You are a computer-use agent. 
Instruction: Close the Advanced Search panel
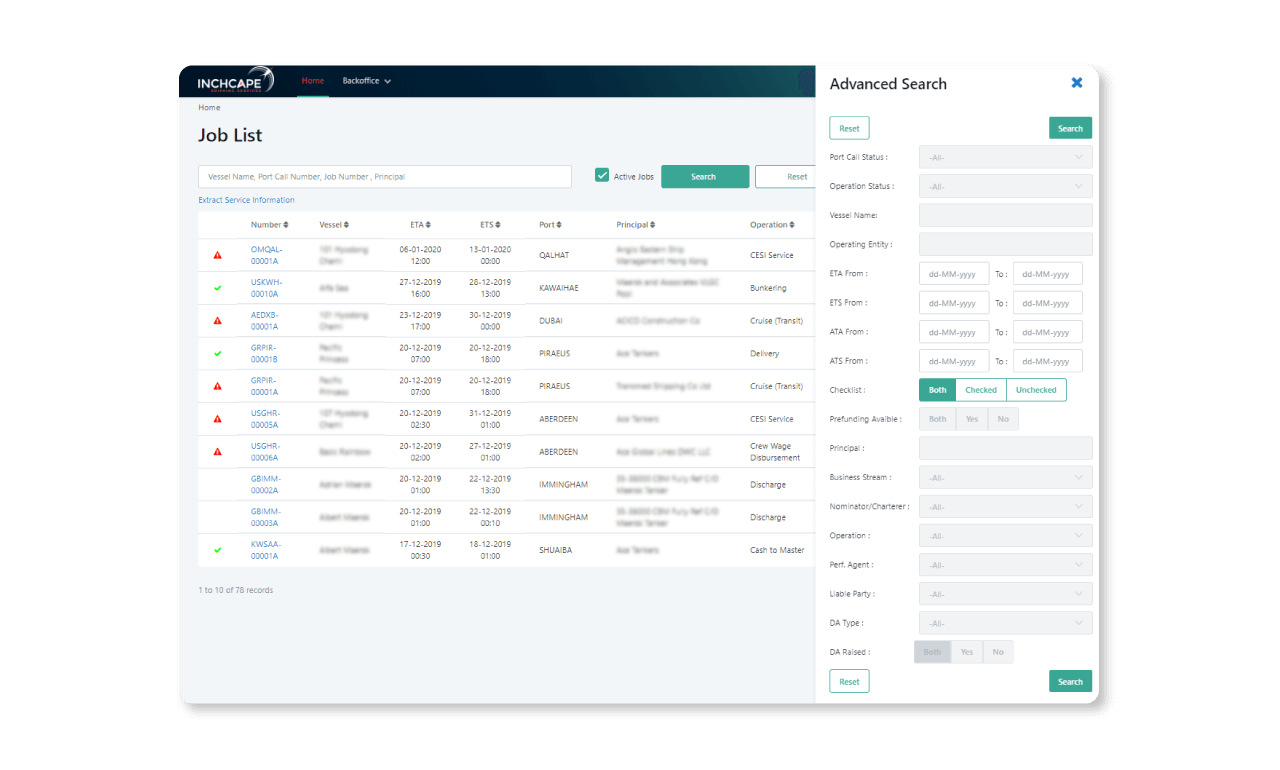[1076, 83]
